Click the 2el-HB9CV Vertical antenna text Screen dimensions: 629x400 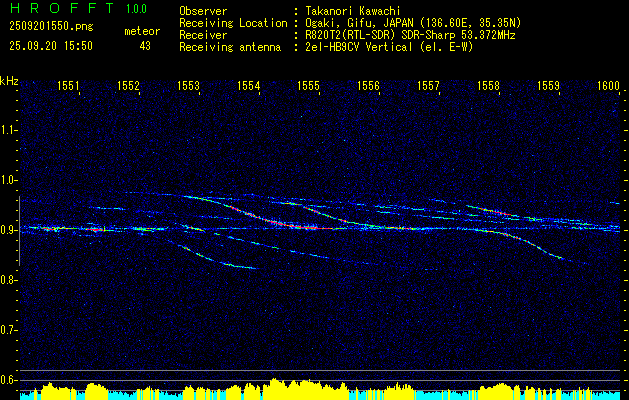(389, 47)
